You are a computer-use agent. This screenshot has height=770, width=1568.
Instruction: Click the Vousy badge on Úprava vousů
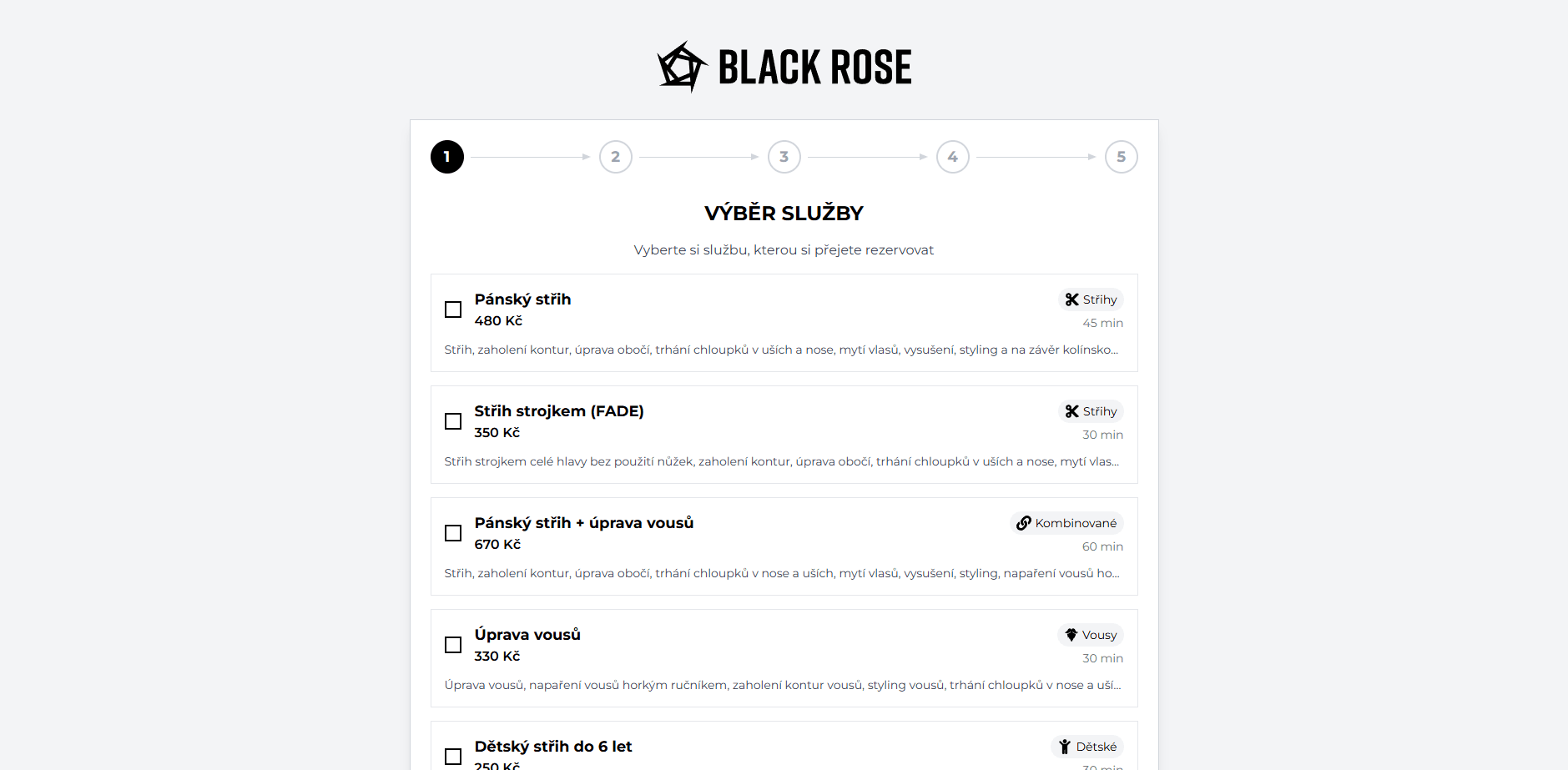click(1090, 634)
